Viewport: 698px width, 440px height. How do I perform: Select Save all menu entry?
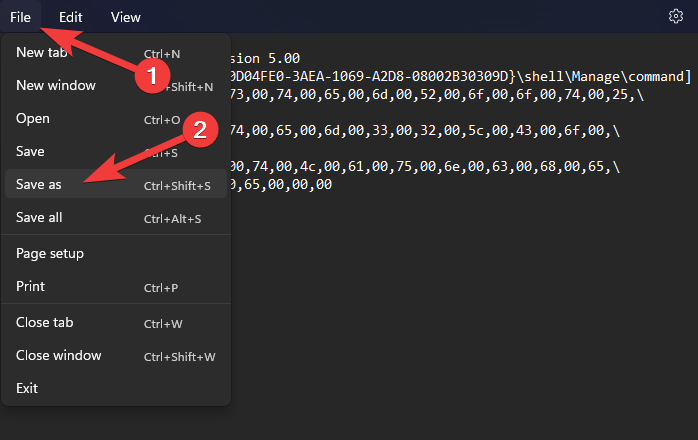point(39,217)
